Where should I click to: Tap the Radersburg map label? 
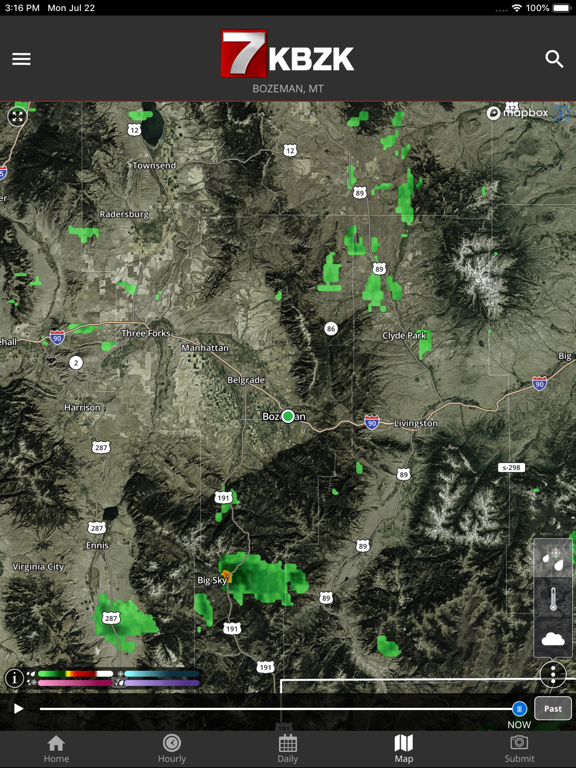(124, 215)
